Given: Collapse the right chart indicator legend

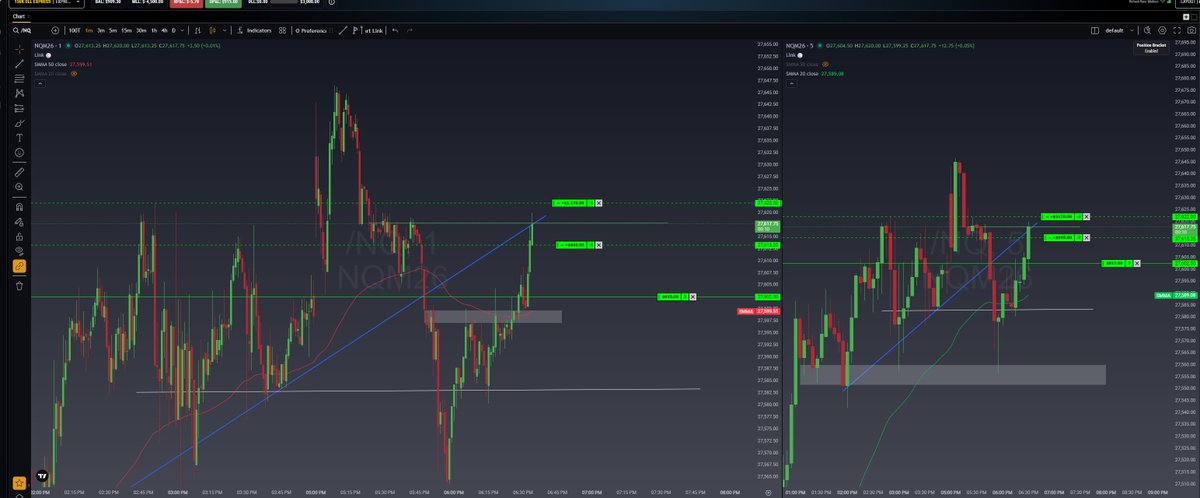Looking at the screenshot, I should tap(792, 83).
